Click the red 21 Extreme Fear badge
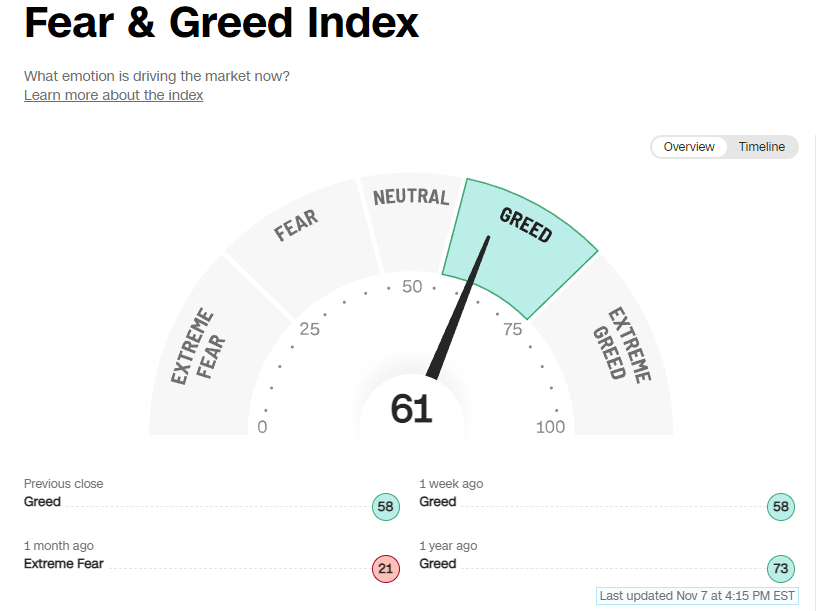This screenshot has height=611, width=818. (x=386, y=569)
